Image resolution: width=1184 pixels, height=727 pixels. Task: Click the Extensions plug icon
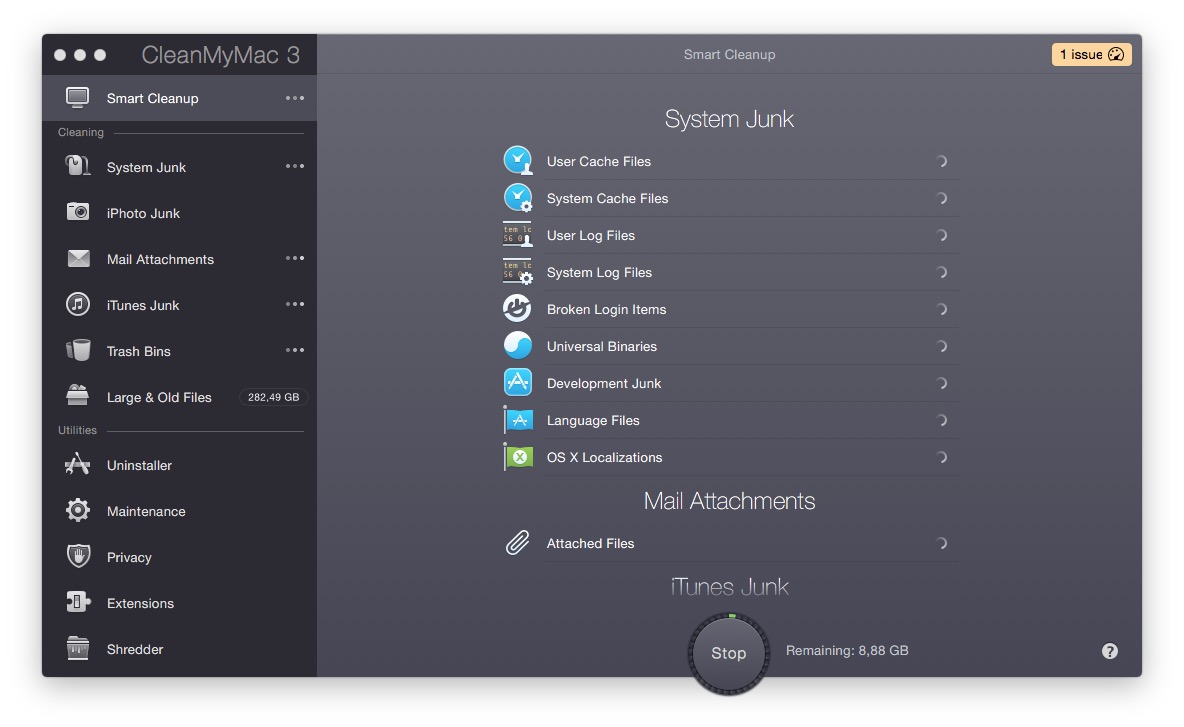[77, 602]
